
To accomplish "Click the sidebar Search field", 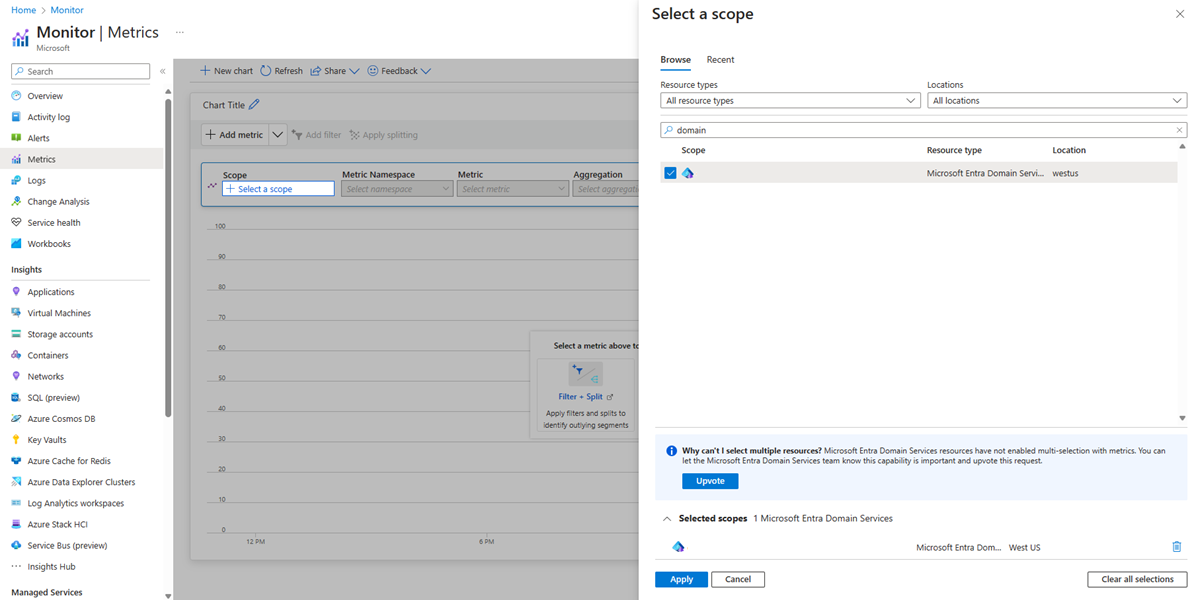I will [80, 71].
